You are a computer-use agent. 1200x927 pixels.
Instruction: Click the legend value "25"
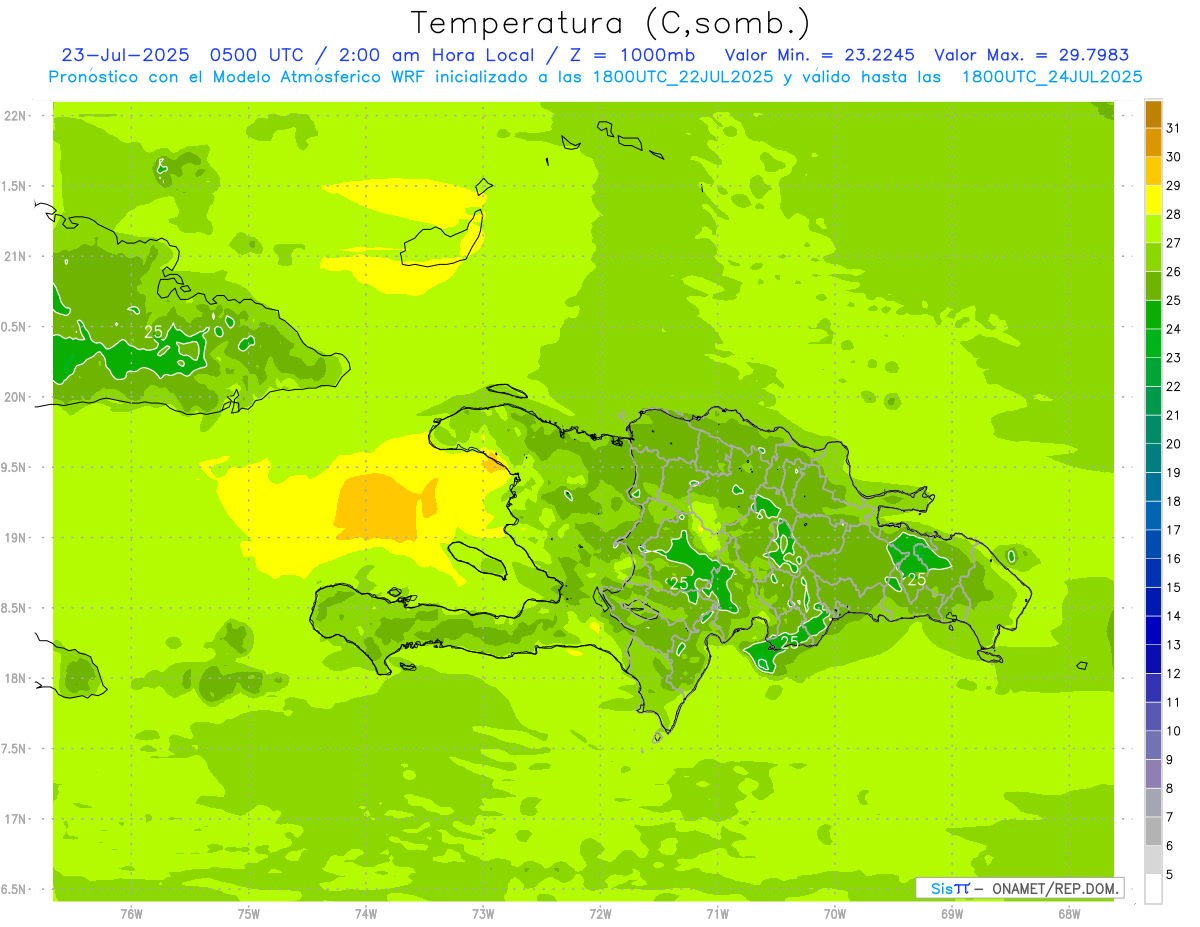[1174, 300]
